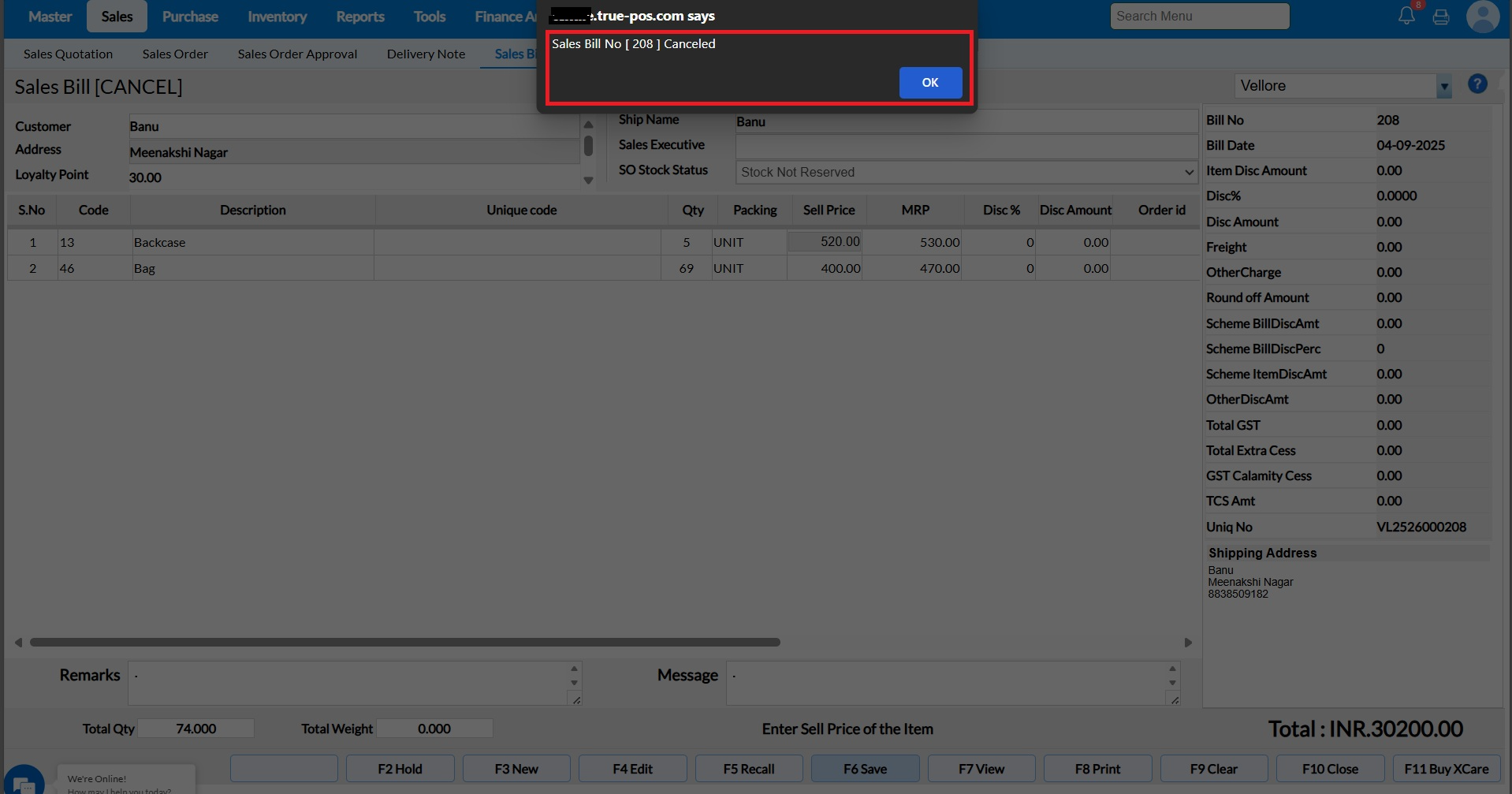Switch to the Sales Order tab
The height and width of the screenshot is (794, 1512).
(x=175, y=54)
